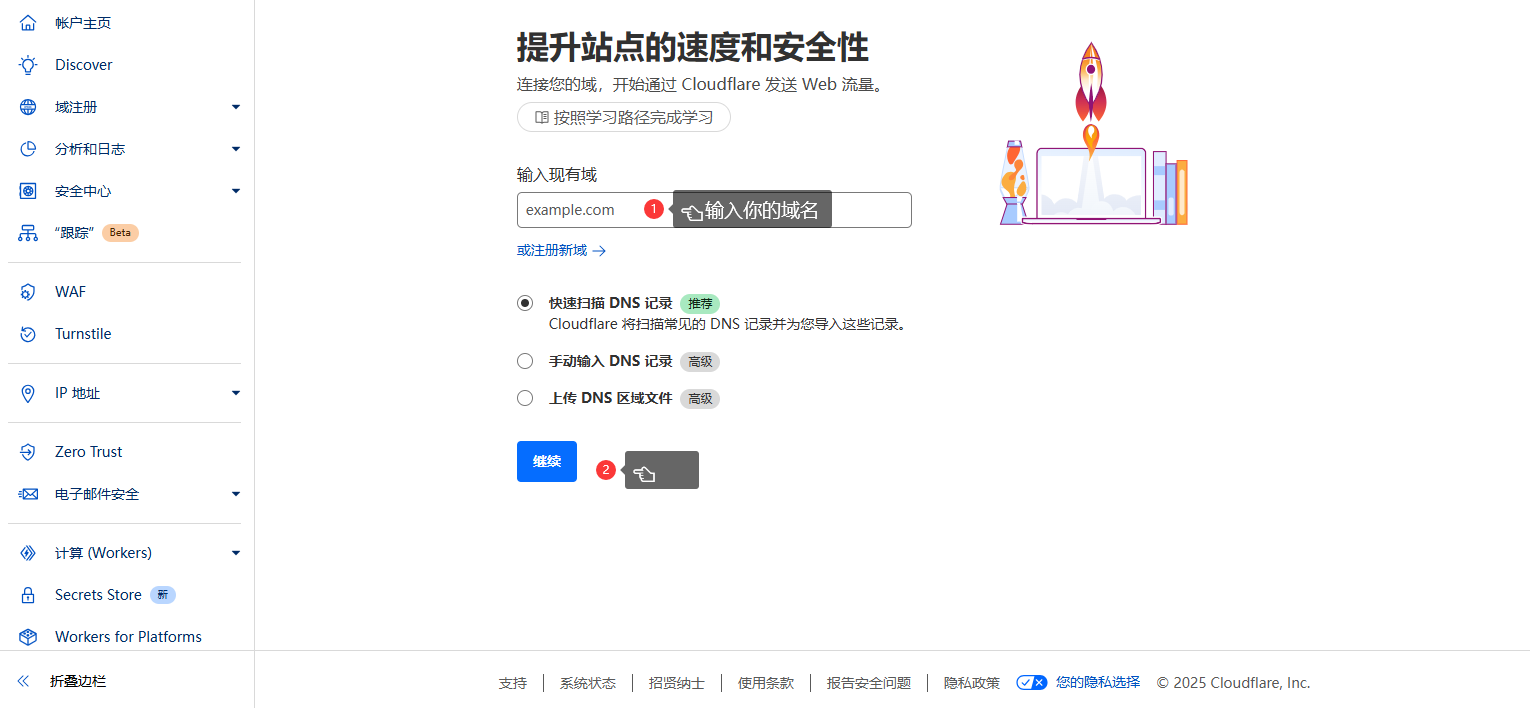1530x708 pixels.
Task: Choose 手动输入 DNS 记录 option
Action: pyautogui.click(x=525, y=361)
